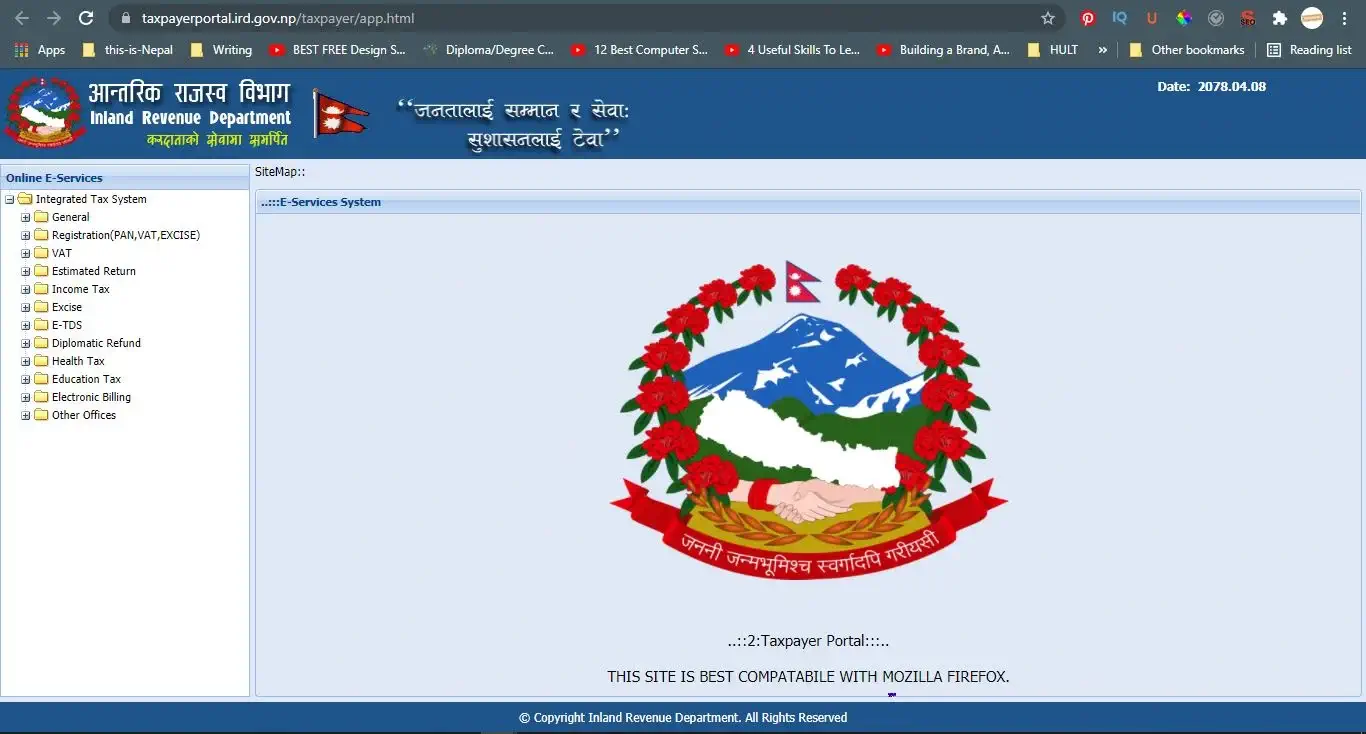Open the 4 Useful Skills bookmark
Image resolution: width=1366 pixels, height=734 pixels.
tap(793, 50)
